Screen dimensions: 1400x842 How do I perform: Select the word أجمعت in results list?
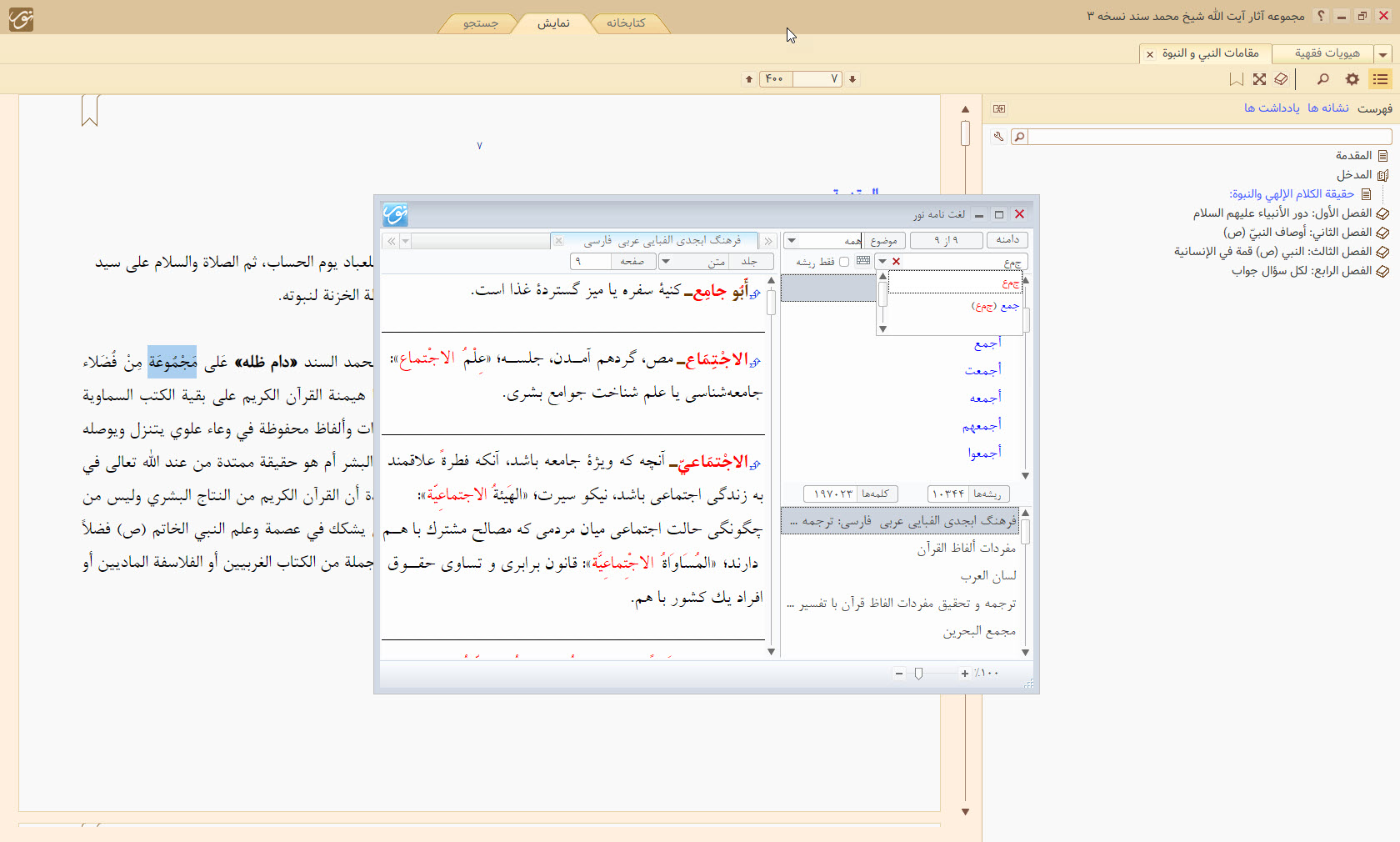983,371
